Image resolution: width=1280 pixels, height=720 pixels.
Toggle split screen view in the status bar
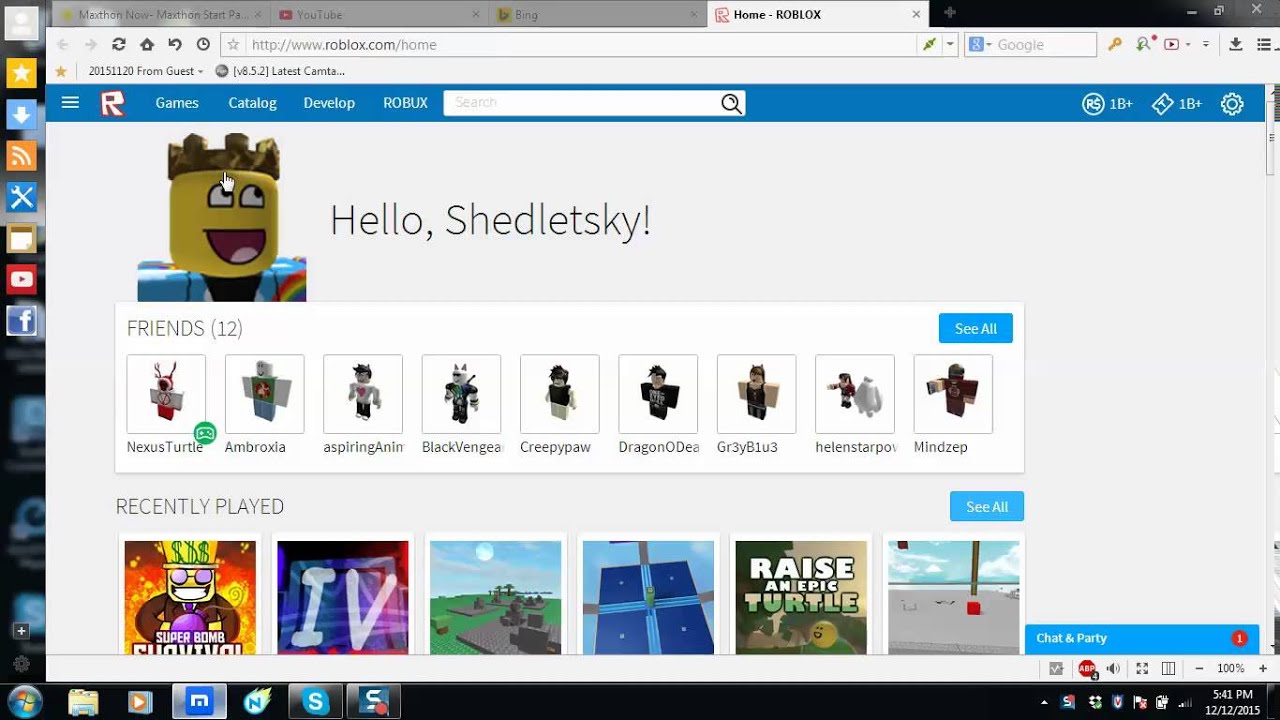click(1168, 668)
